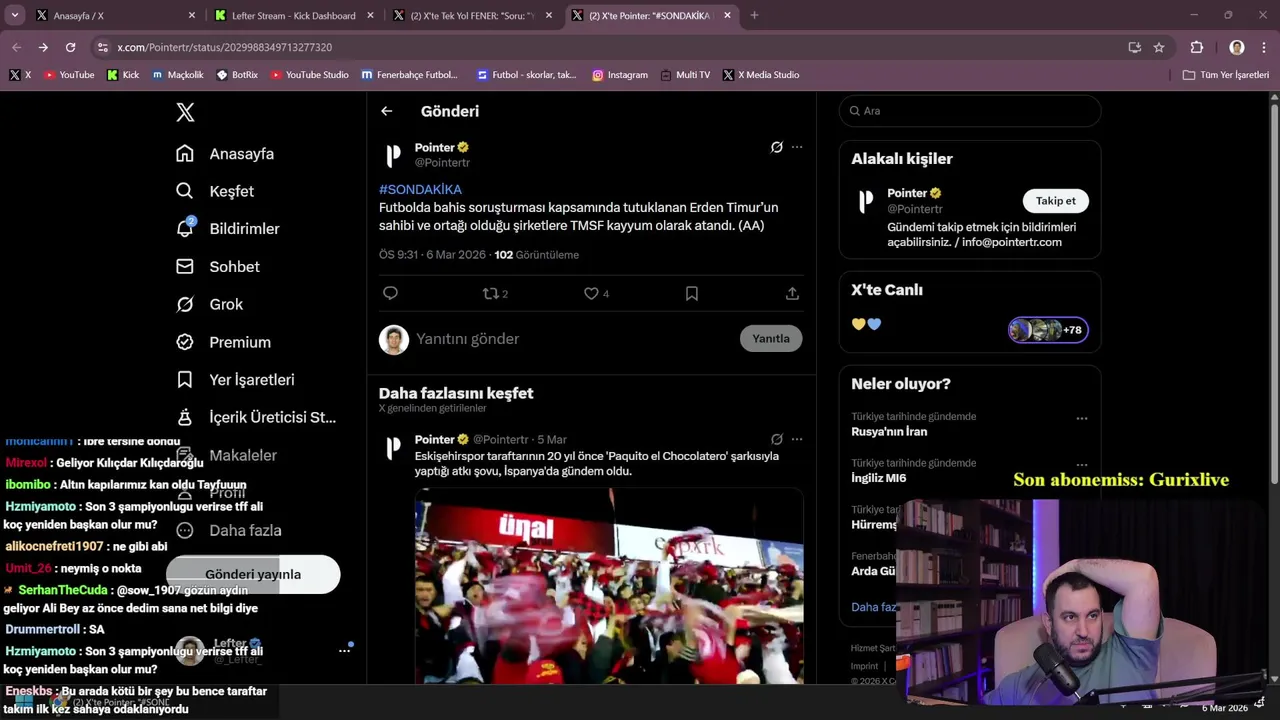
Task: Click the Ara search field
Action: (x=970, y=111)
